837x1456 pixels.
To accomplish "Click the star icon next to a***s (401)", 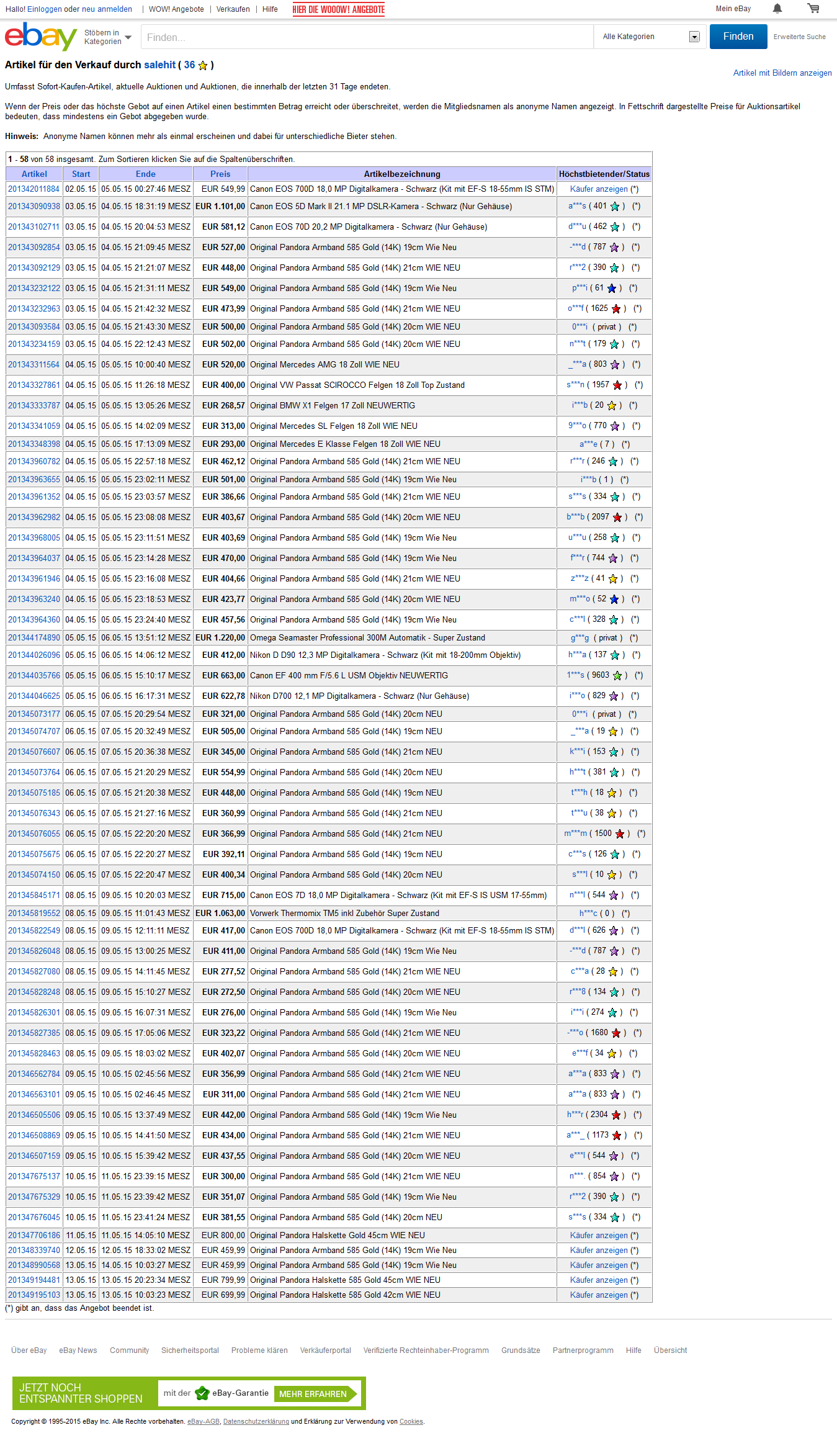I will [x=615, y=206].
